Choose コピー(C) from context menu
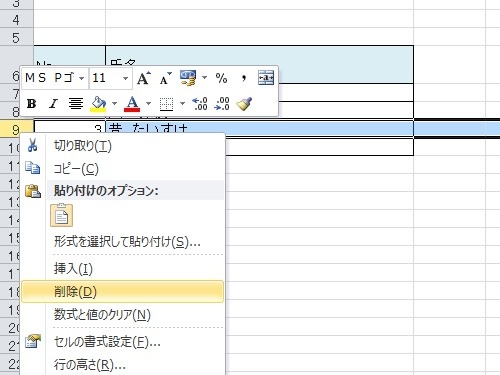The image size is (500, 375). (x=123, y=169)
